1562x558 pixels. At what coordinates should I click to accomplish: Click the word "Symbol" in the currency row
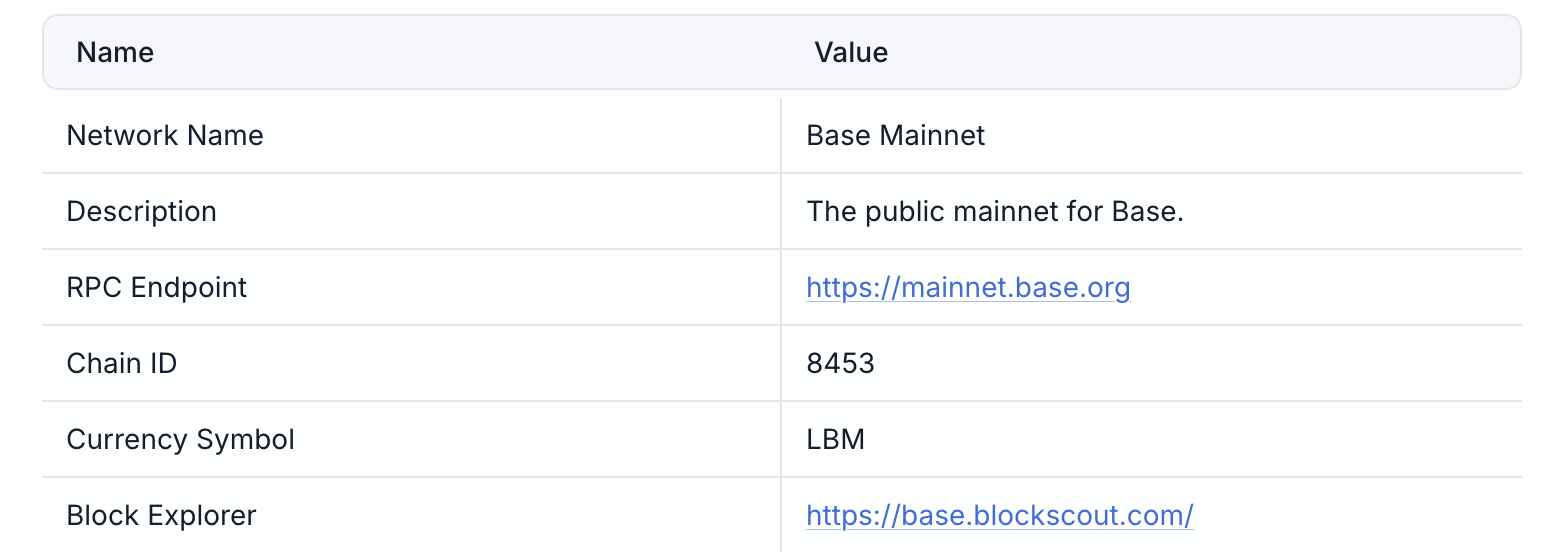coord(245,440)
